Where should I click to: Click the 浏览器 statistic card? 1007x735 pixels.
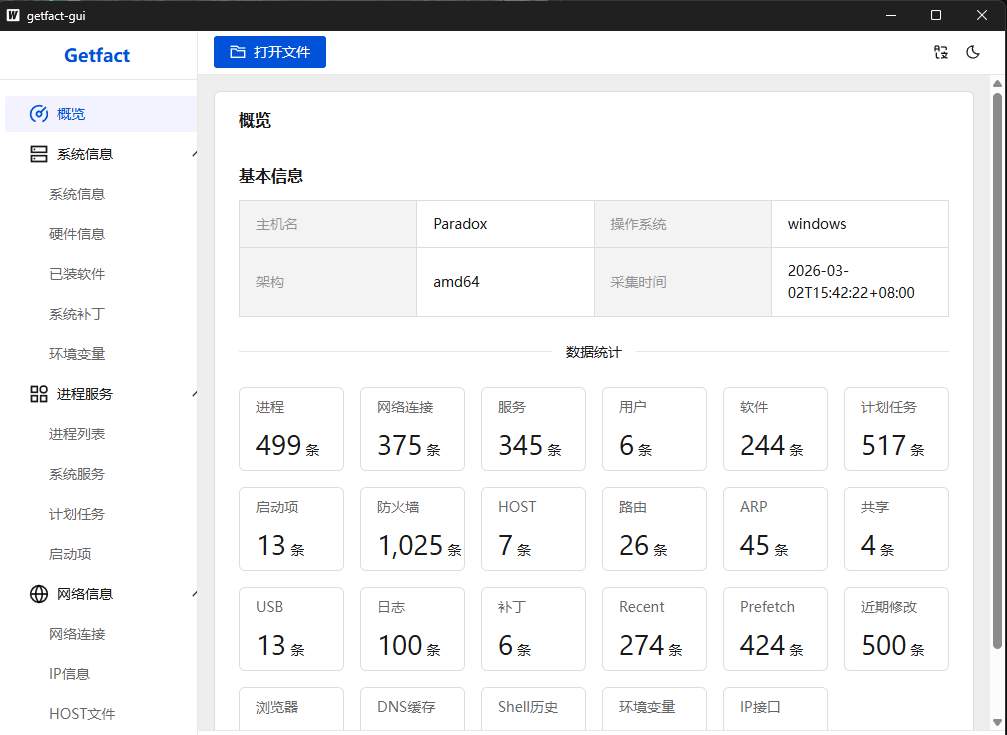pos(292,710)
